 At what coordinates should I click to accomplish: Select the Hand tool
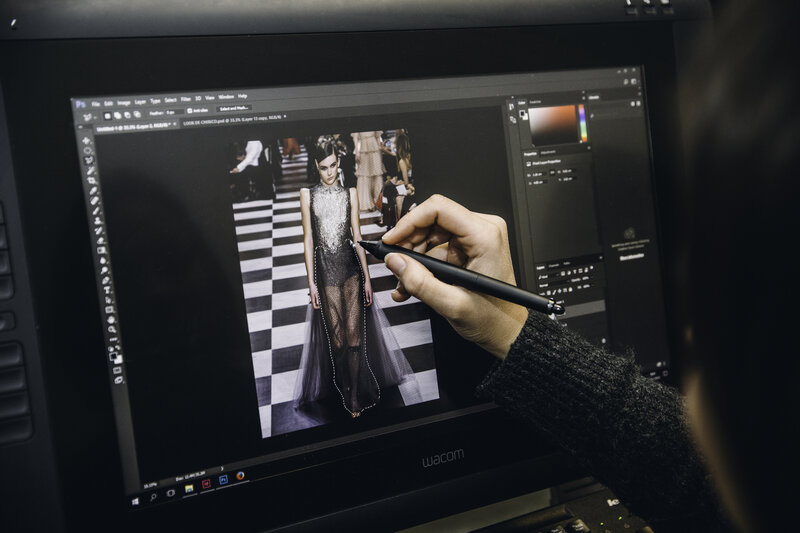click(x=111, y=320)
